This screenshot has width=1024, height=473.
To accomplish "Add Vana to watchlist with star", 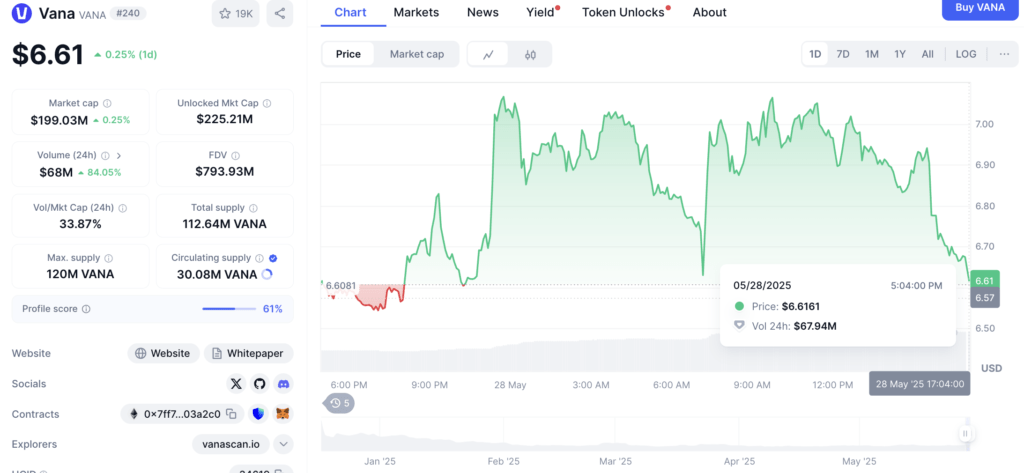I will [235, 13].
